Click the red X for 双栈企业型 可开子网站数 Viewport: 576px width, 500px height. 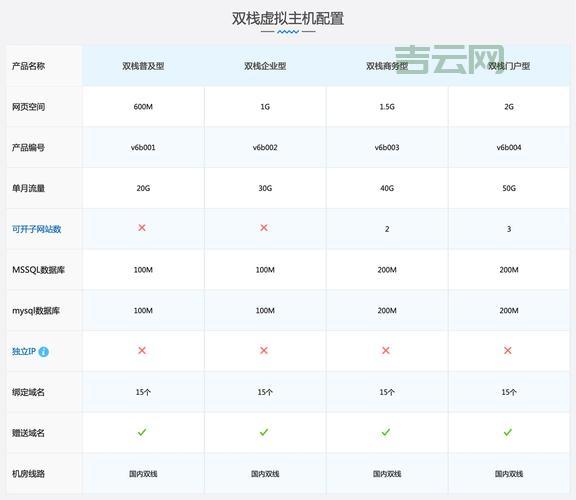[x=264, y=228]
